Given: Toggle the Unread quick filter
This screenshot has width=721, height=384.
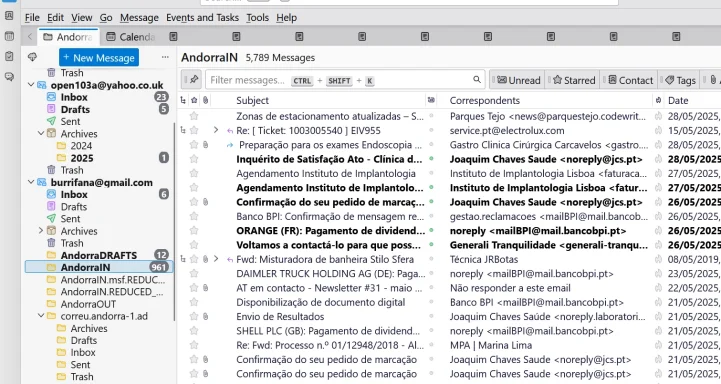Looking at the screenshot, I should coord(518,80).
